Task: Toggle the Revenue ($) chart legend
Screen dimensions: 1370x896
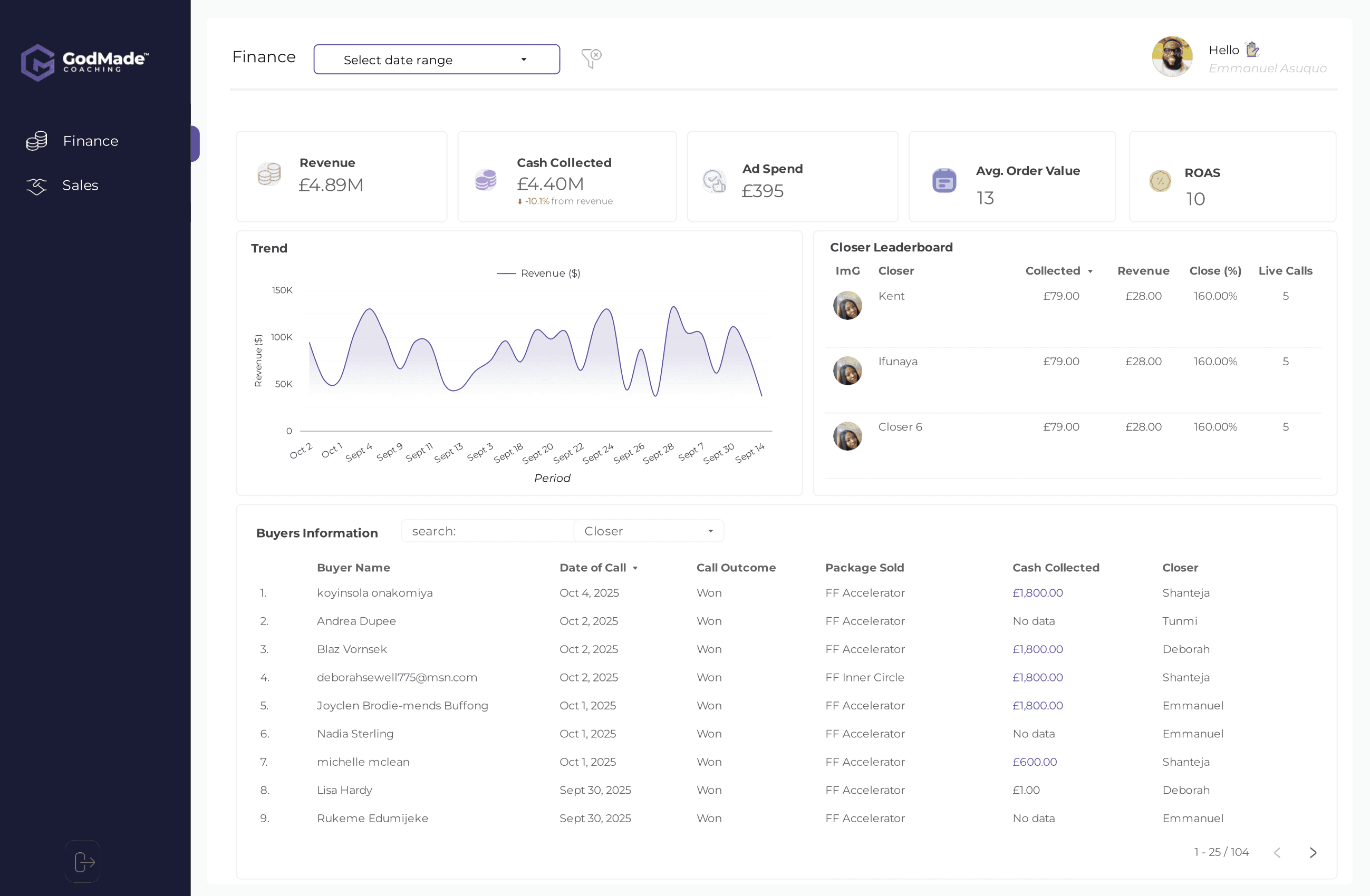Action: coord(539,274)
